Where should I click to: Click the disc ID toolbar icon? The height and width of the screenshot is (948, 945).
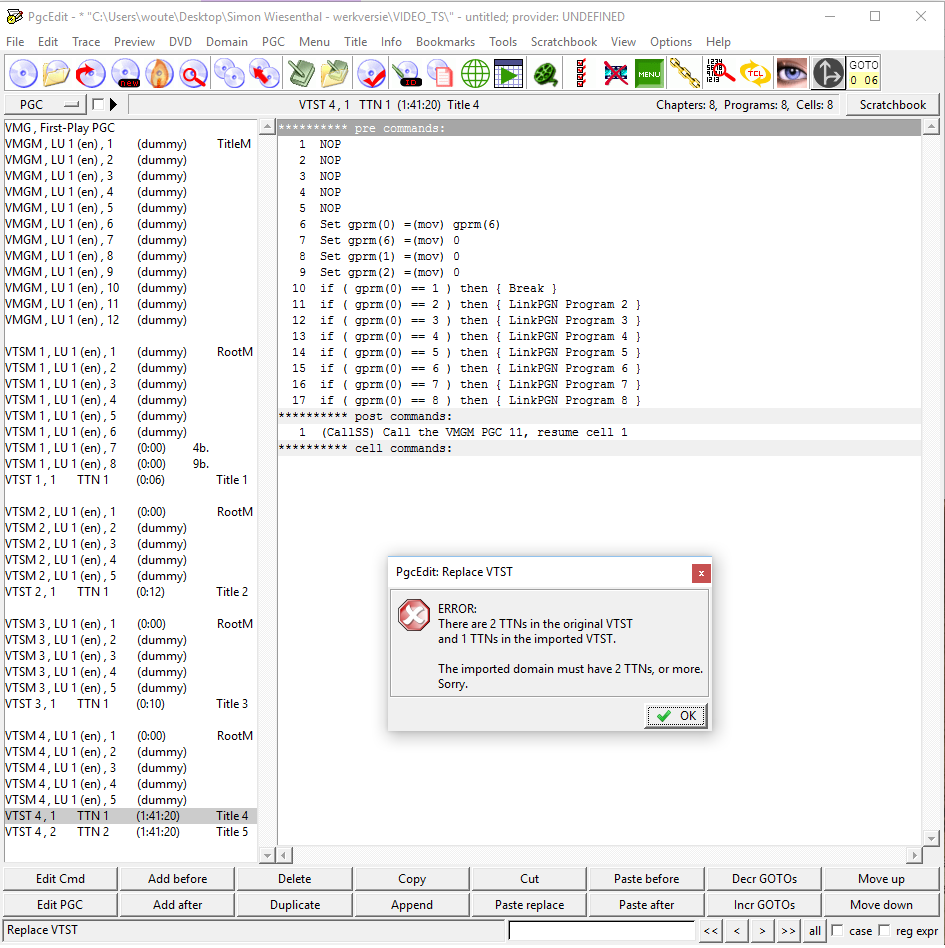pos(406,74)
